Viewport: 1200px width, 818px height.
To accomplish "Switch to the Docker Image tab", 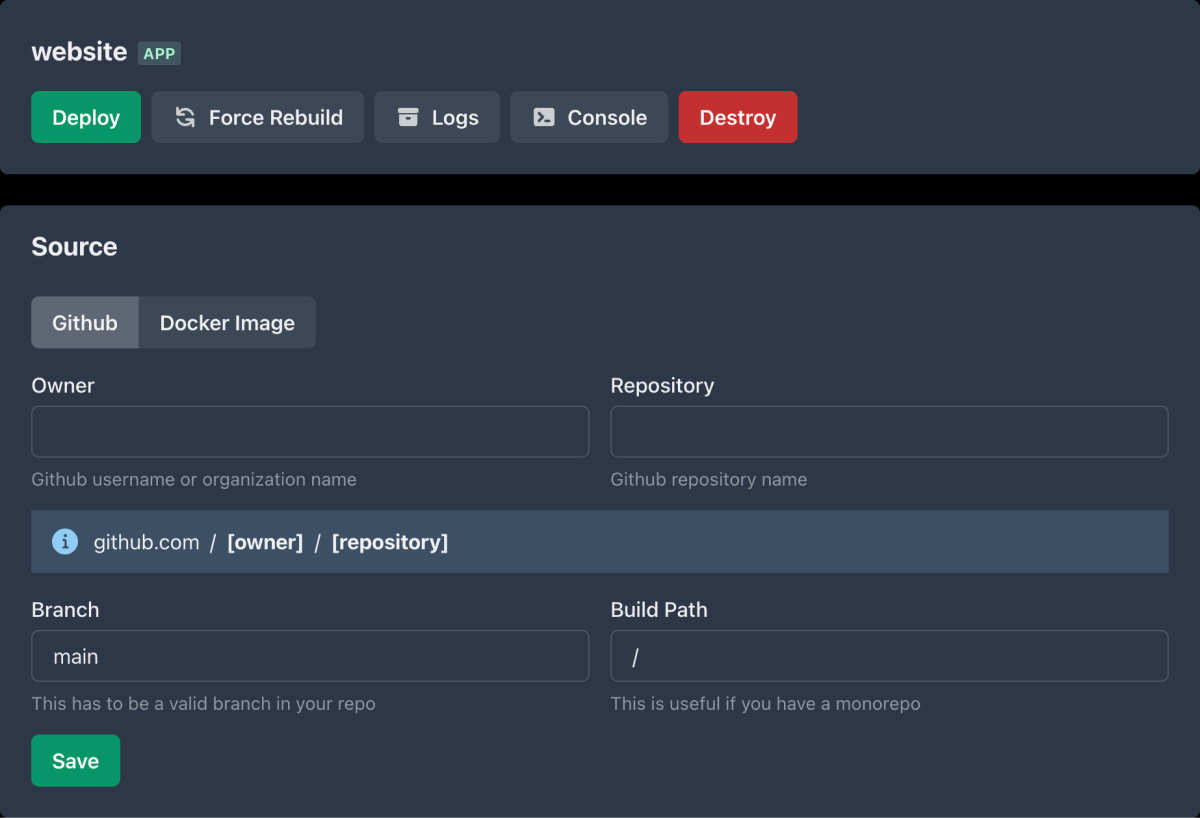I will [x=227, y=323].
